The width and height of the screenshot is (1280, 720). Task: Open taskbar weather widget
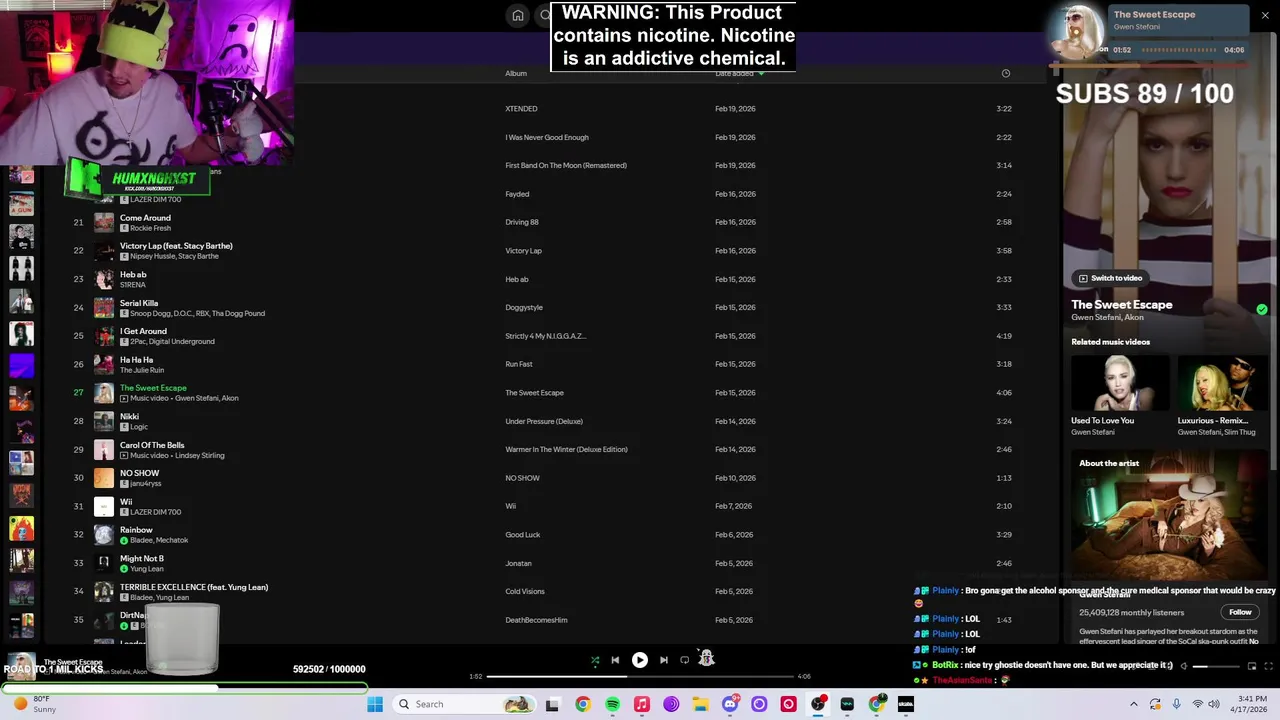coord(32,704)
